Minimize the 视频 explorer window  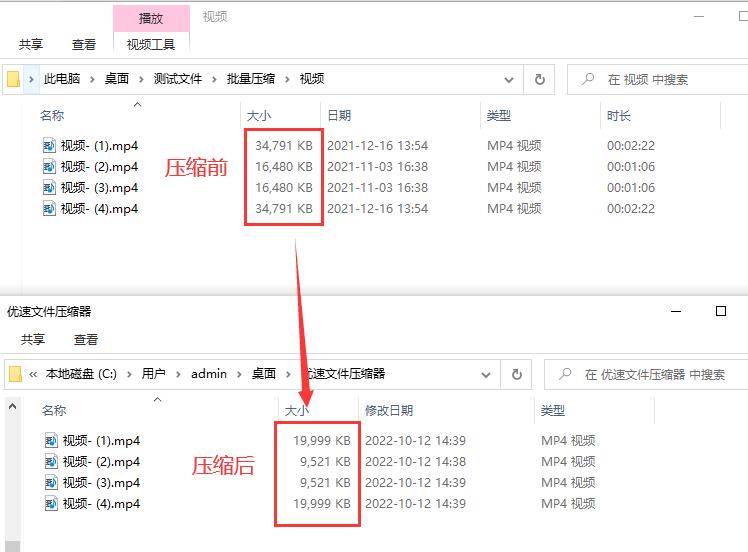point(699,17)
